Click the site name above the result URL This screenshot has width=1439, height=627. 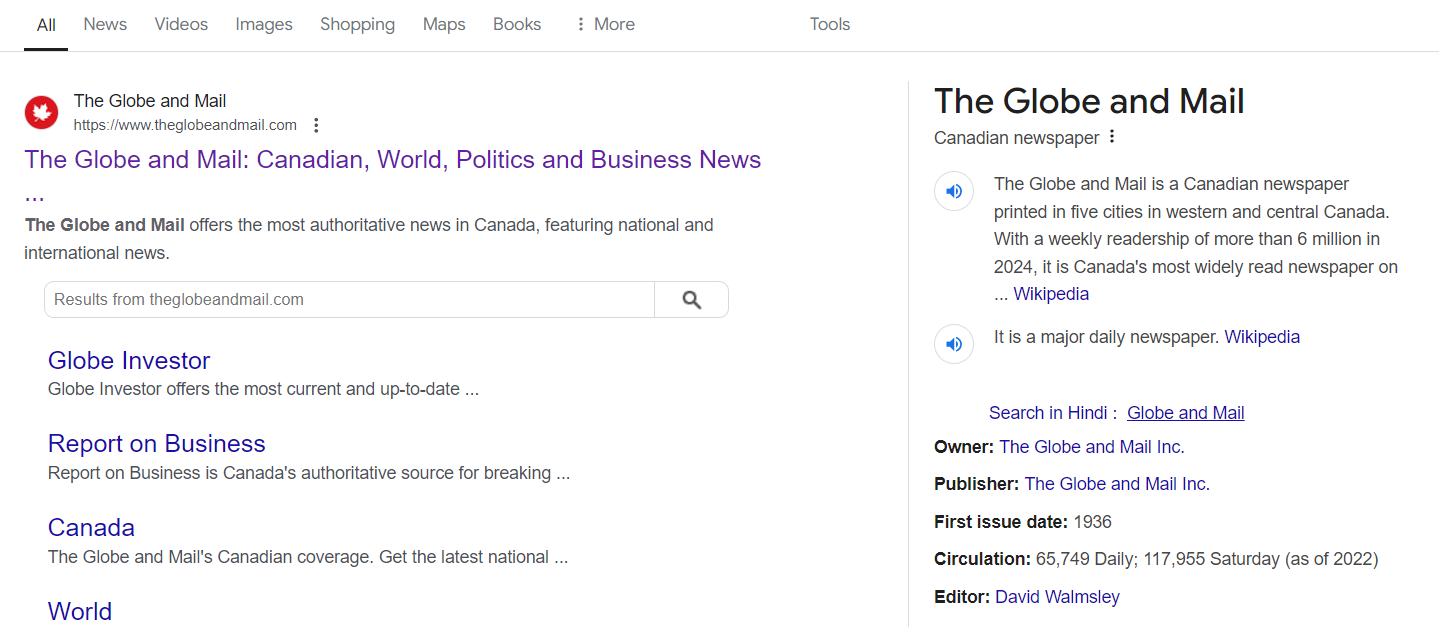(x=150, y=101)
